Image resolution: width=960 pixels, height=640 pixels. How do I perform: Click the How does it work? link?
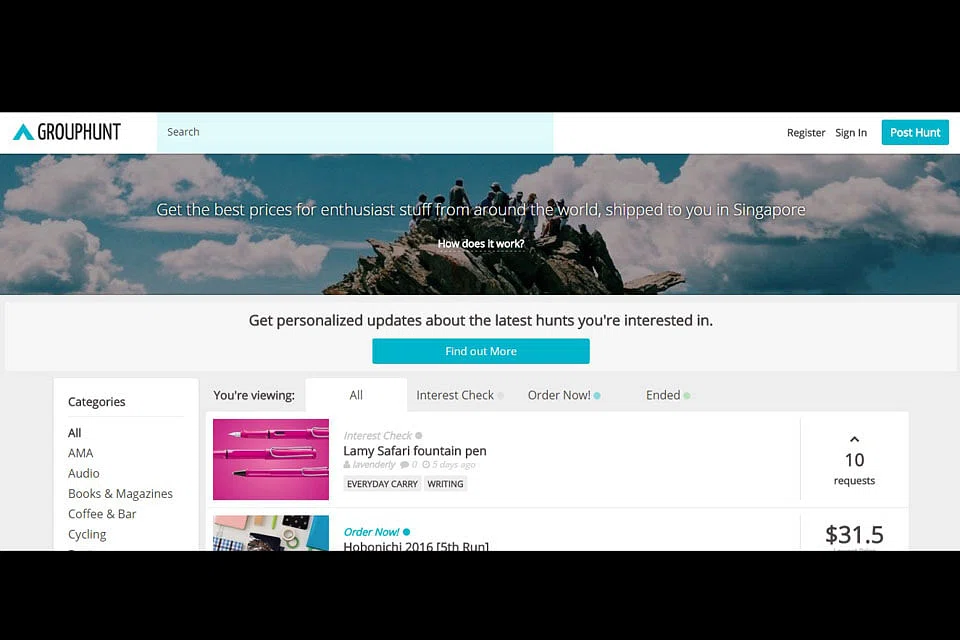pos(481,244)
